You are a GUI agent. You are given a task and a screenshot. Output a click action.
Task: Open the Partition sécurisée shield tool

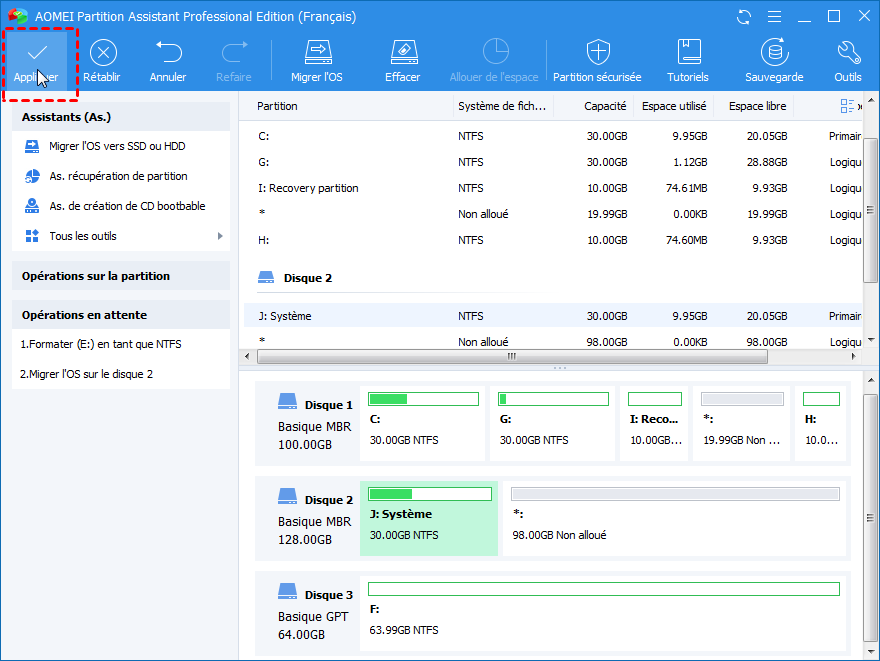597,53
